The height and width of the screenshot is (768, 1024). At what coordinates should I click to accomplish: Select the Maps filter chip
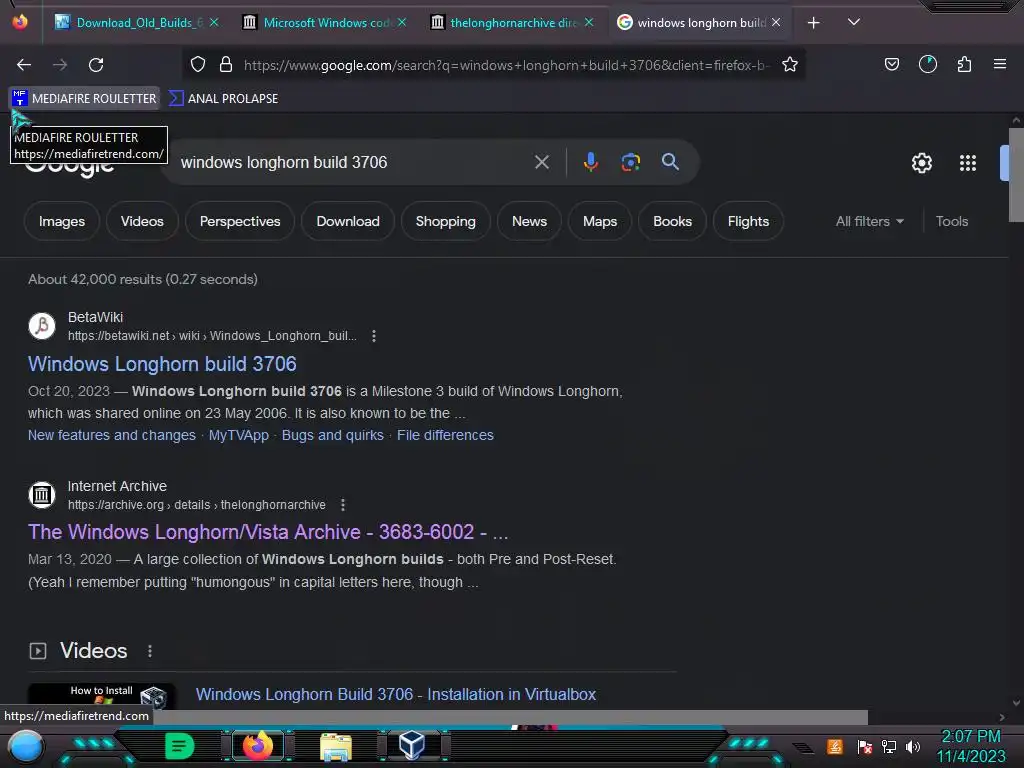tap(600, 221)
